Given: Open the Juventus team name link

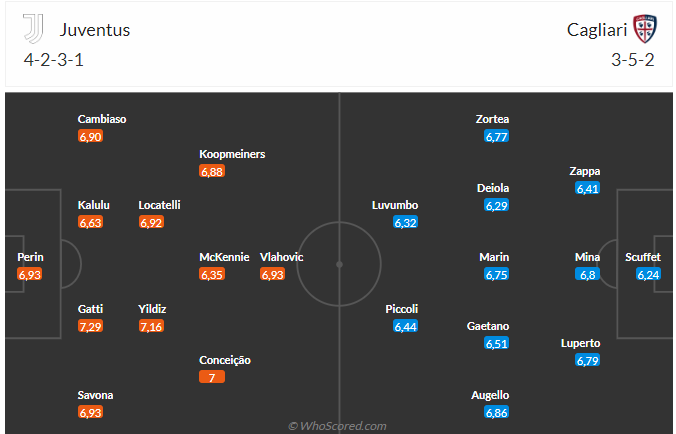Looking at the screenshot, I should coord(95,30).
